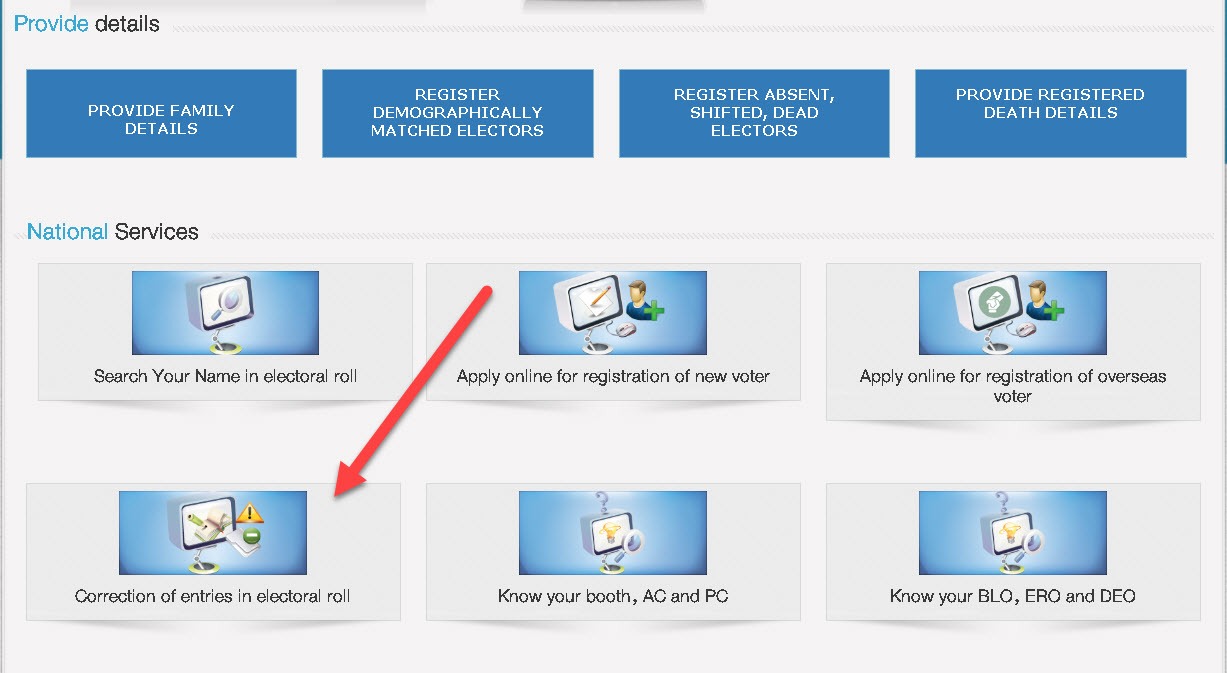The image size is (1227, 673).
Task: Click the Provide details section heading
Action: 86,23
